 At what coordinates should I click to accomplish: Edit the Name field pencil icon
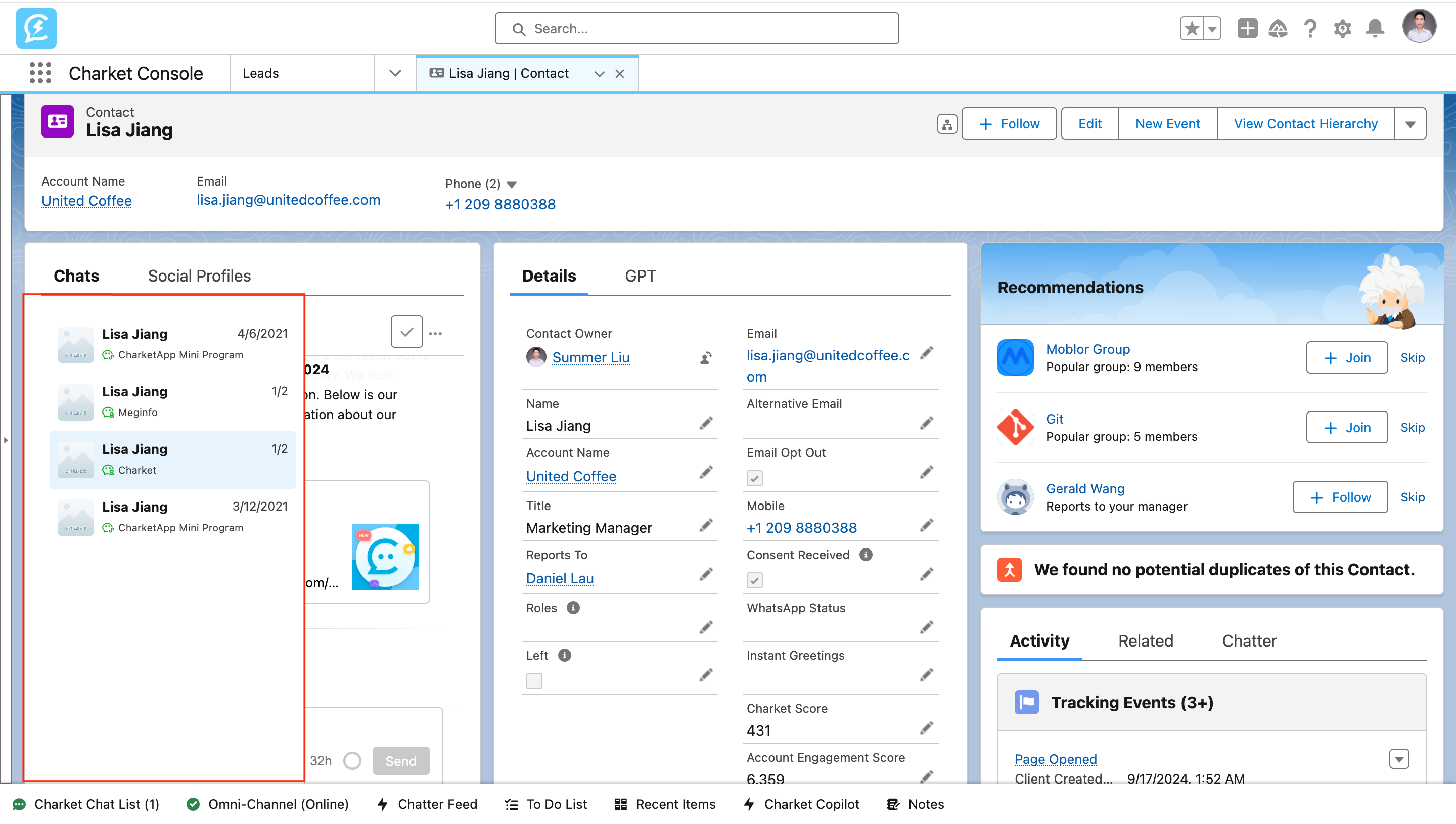point(706,423)
